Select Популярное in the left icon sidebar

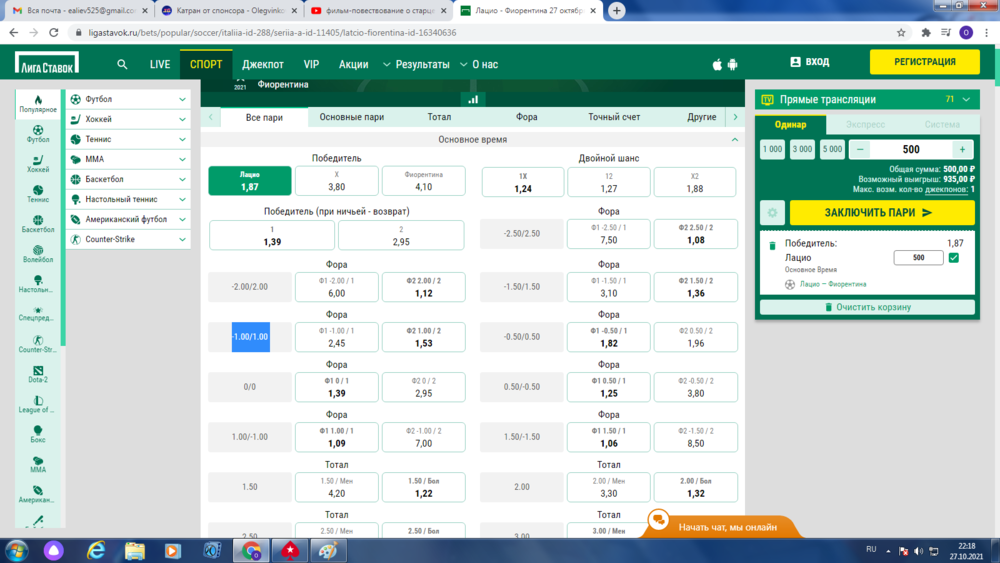pyautogui.click(x=38, y=104)
